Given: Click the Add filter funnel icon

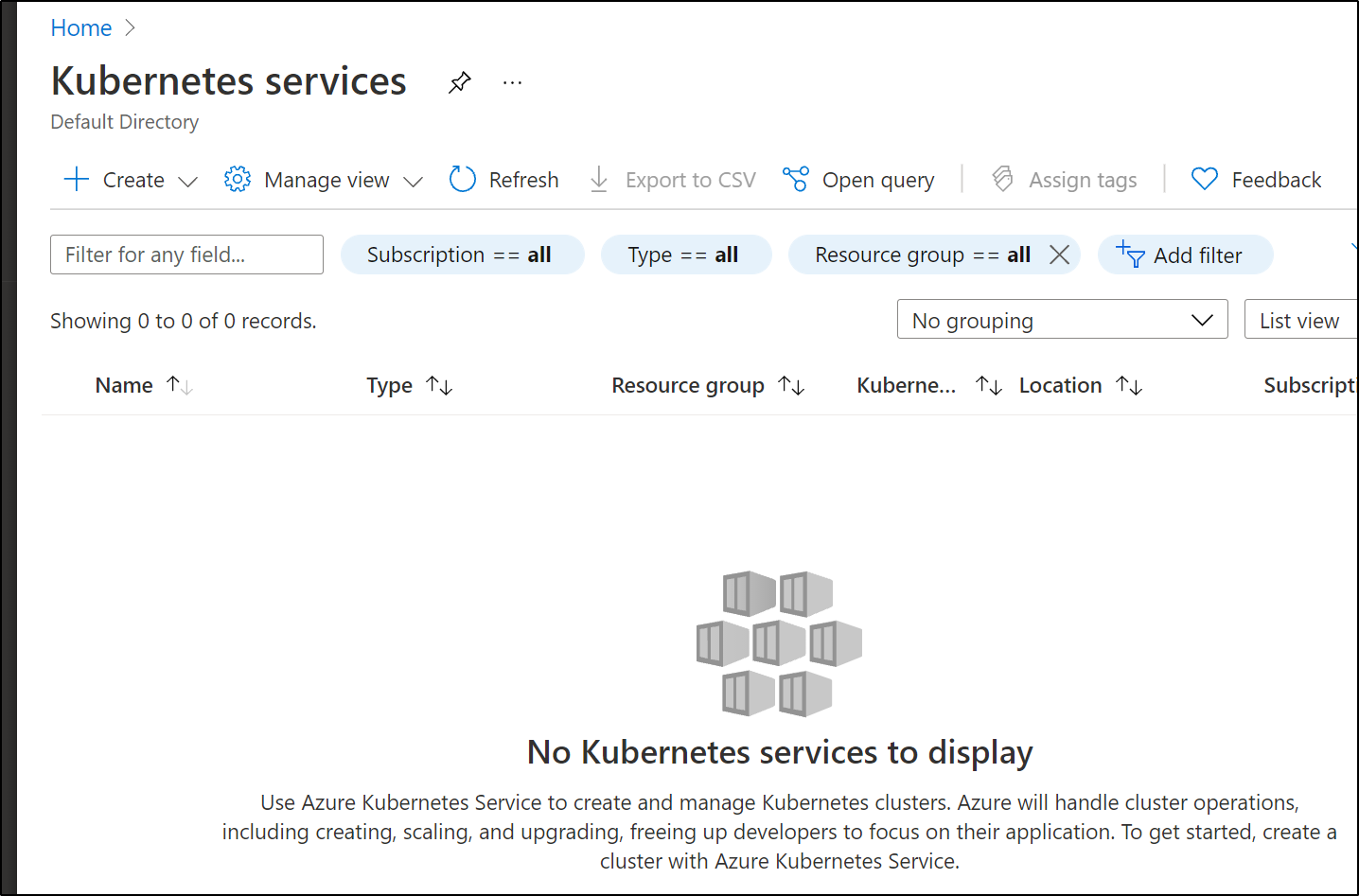Looking at the screenshot, I should [1130, 254].
